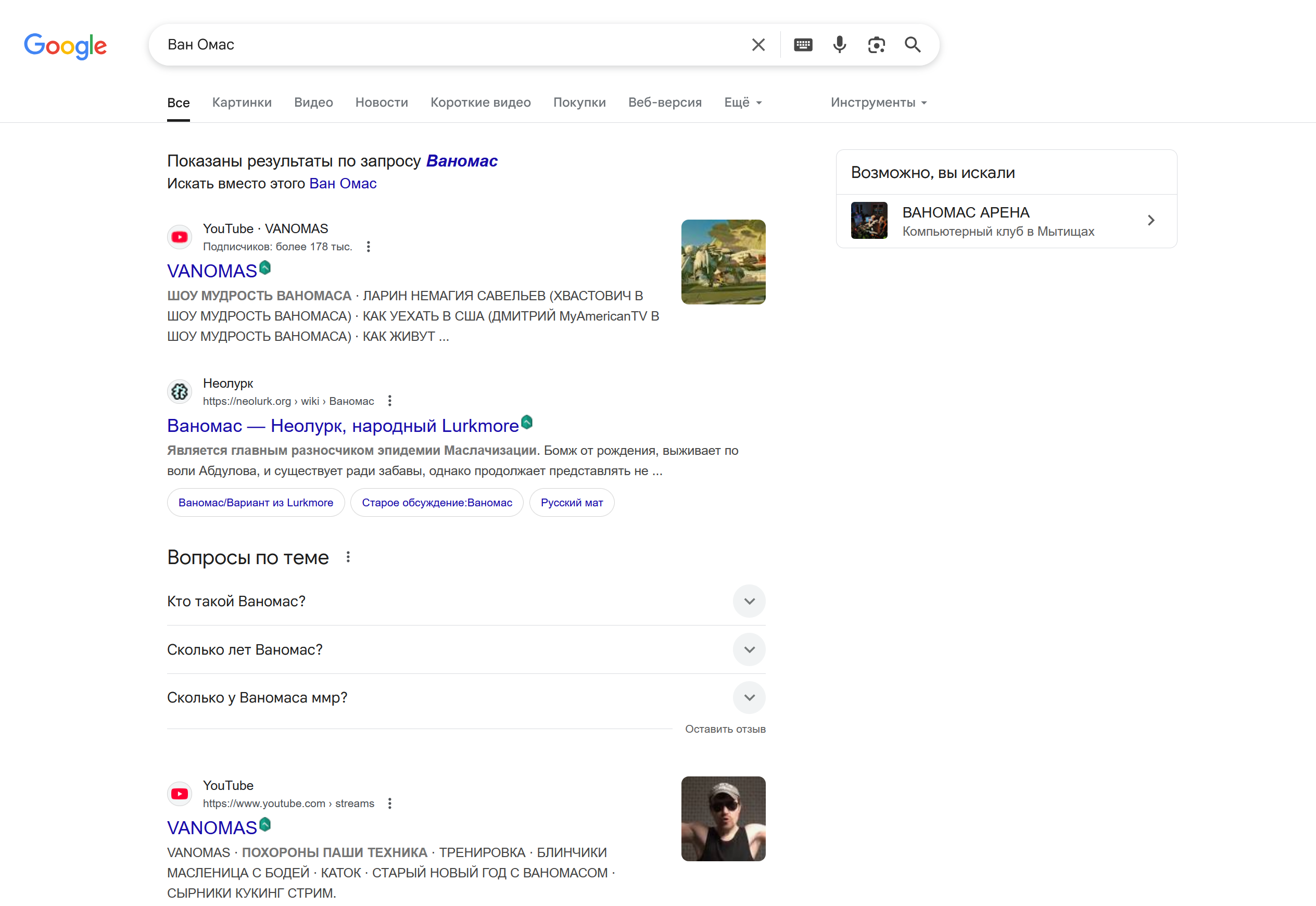Open the three-dot menu beside subscriber count
1316x906 pixels.
(x=369, y=246)
